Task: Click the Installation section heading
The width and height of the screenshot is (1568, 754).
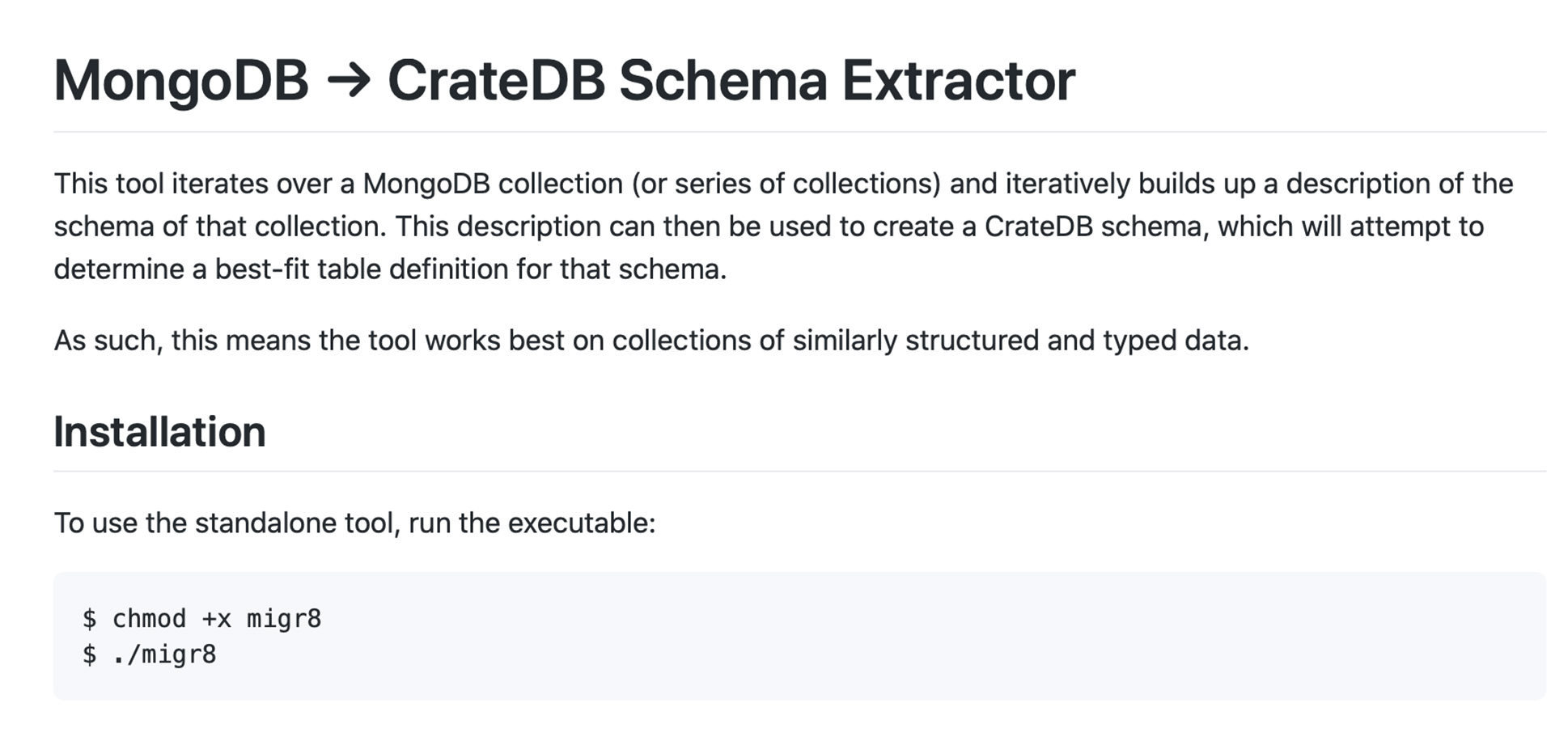Action: click(159, 431)
